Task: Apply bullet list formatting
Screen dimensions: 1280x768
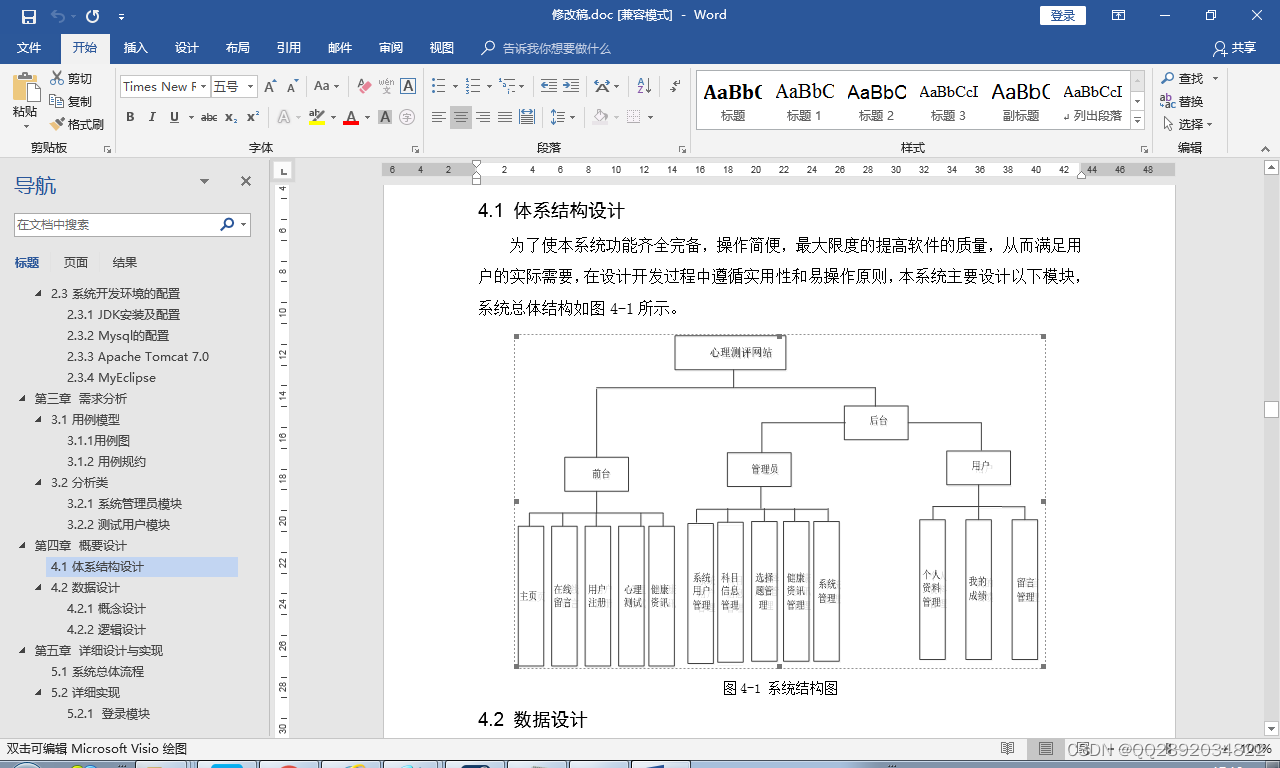Action: (438, 86)
